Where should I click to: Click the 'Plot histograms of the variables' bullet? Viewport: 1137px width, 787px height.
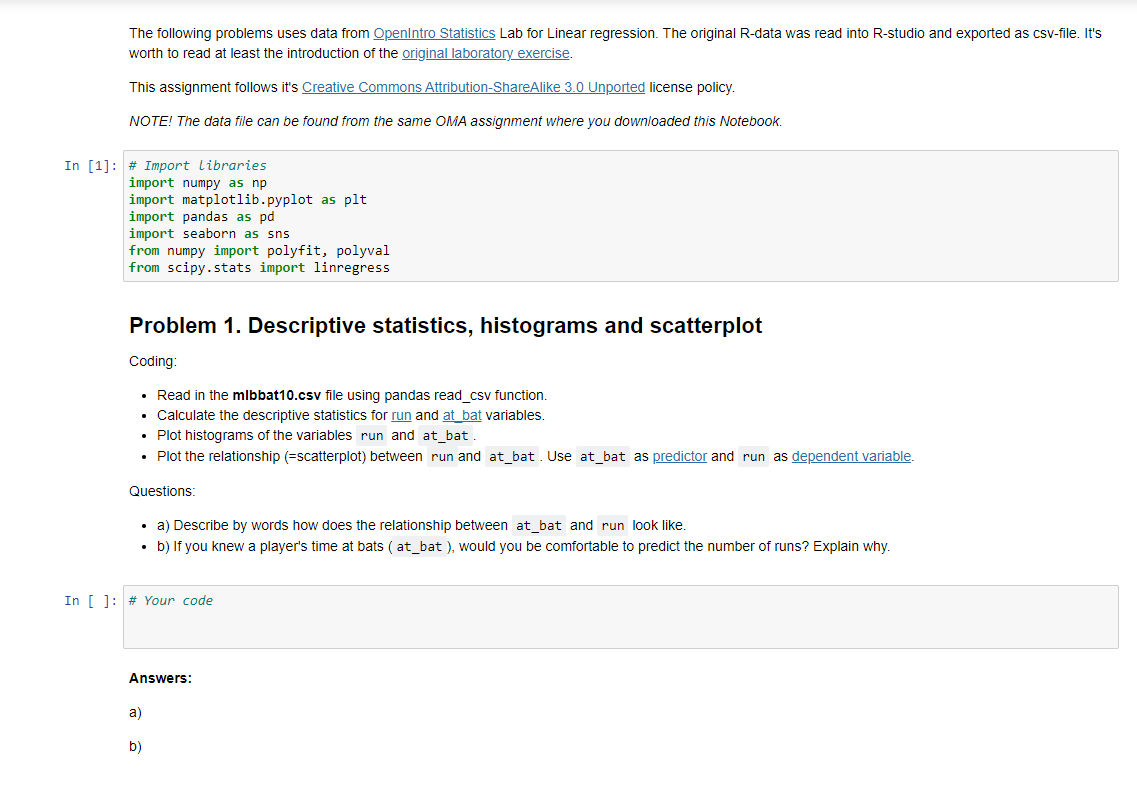(x=316, y=436)
